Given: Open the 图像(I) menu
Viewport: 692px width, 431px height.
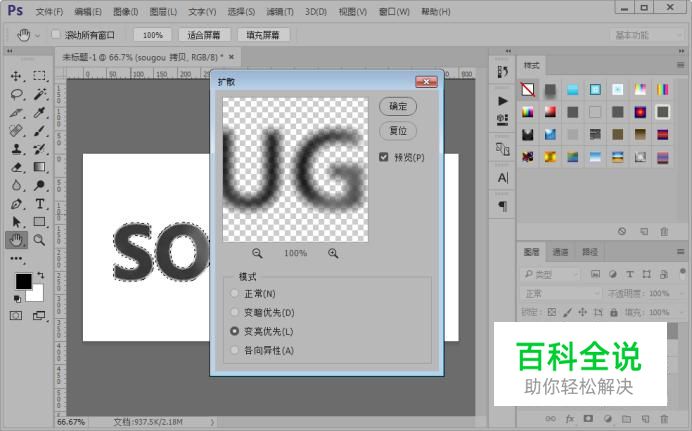Looking at the screenshot, I should [126, 11].
